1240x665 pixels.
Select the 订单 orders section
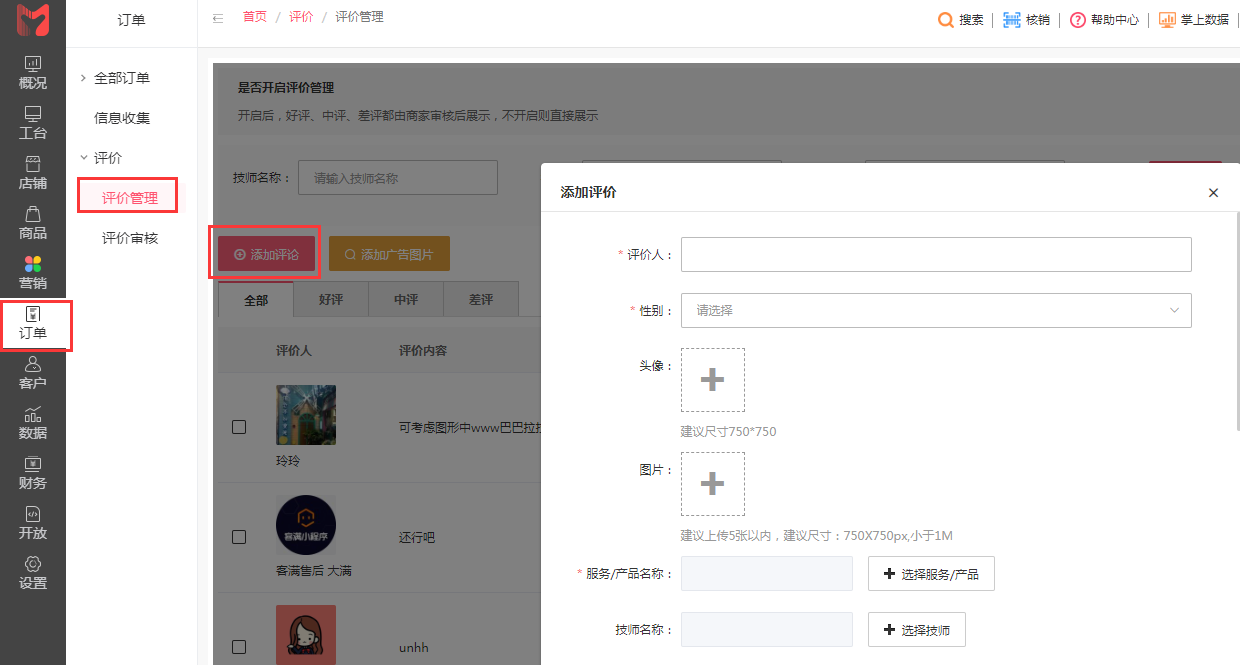tap(33, 323)
